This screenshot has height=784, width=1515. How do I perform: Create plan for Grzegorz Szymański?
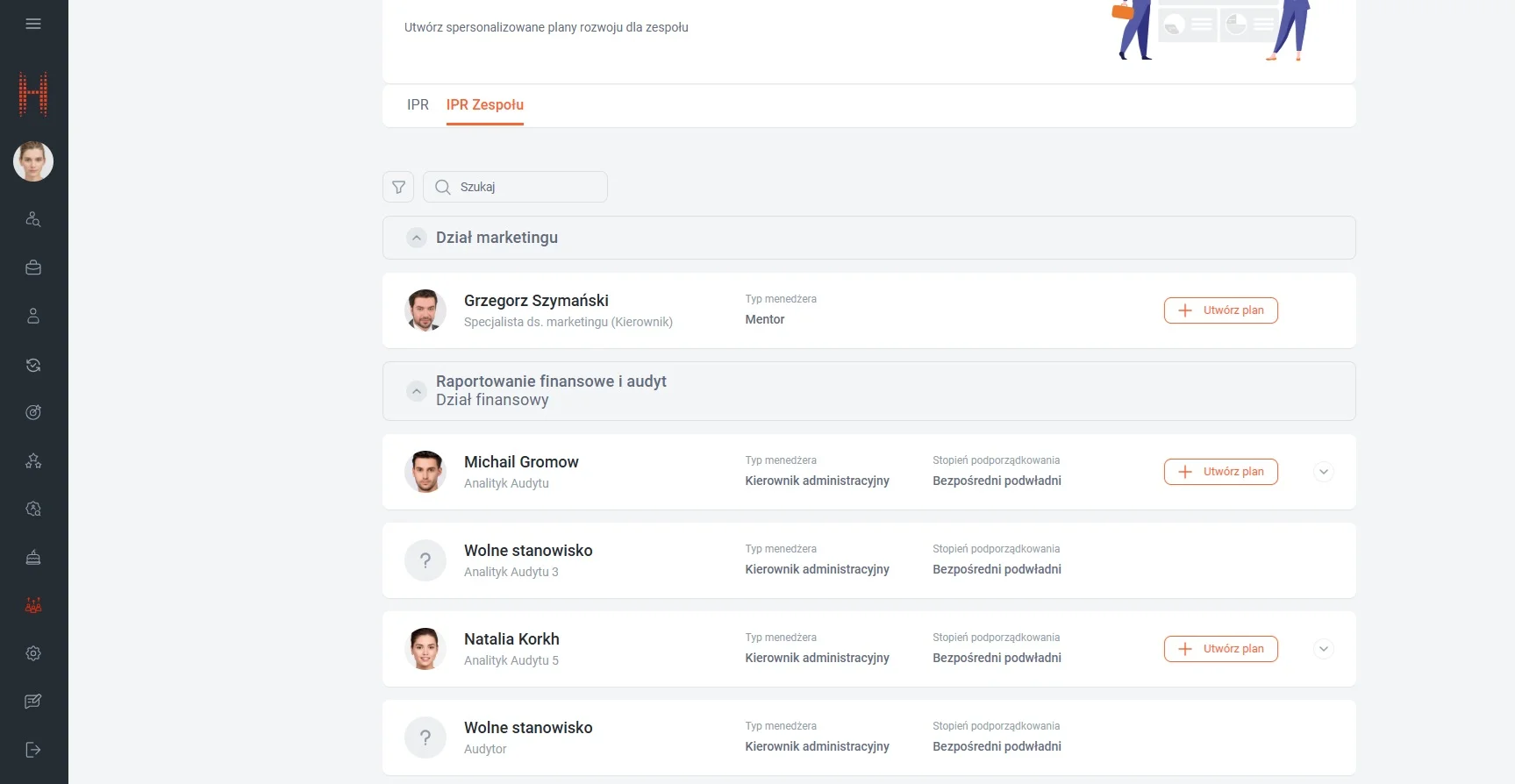(1220, 310)
